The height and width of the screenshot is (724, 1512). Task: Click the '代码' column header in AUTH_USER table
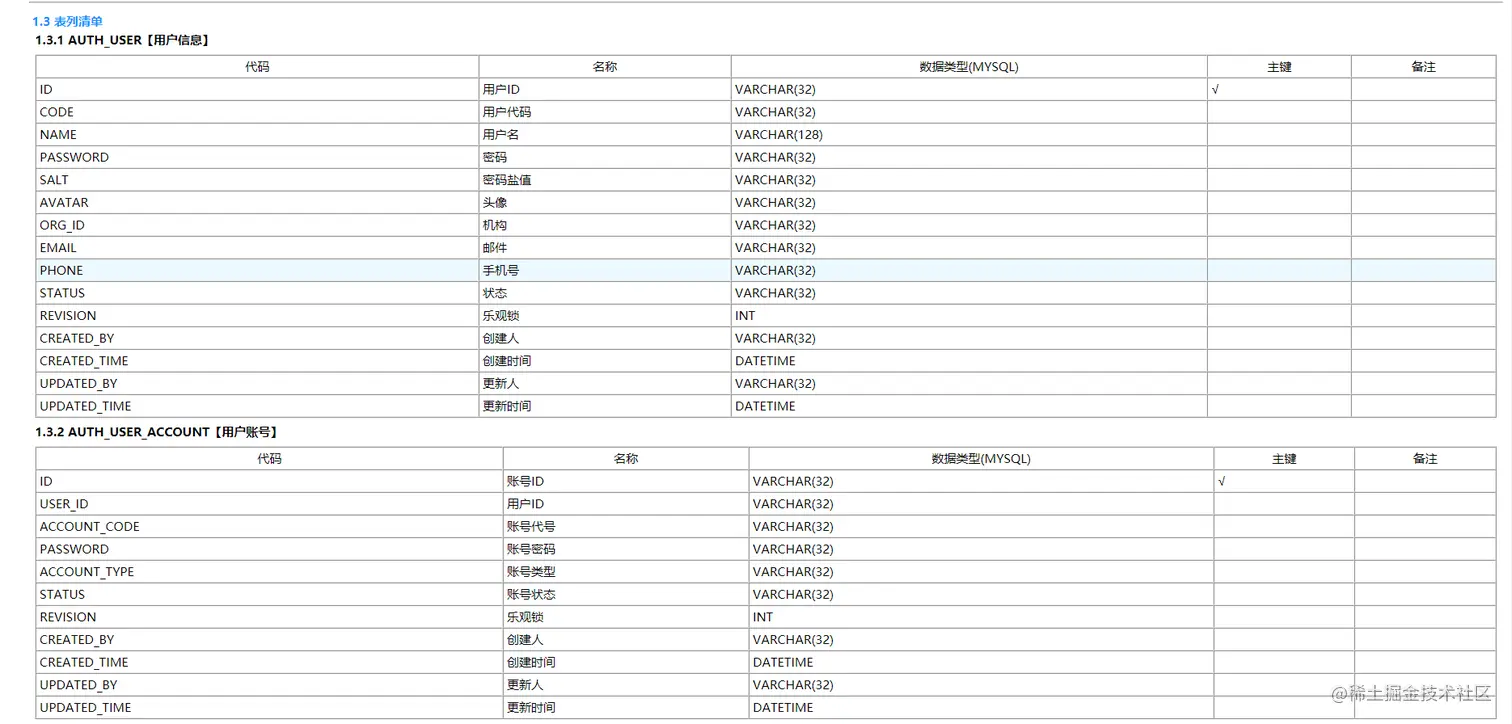pyautogui.click(x=257, y=67)
